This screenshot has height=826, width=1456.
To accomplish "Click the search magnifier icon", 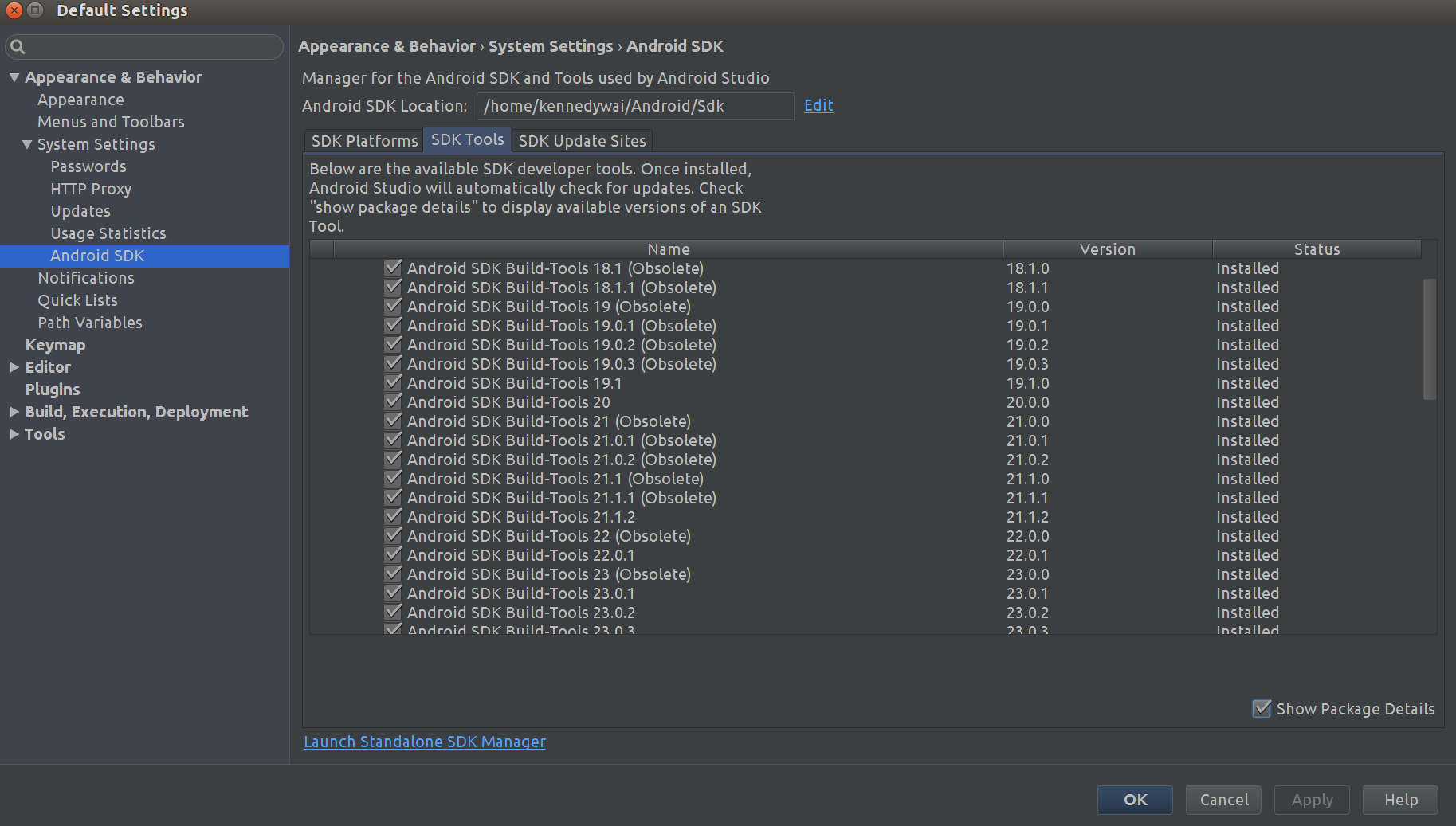I will [18, 47].
